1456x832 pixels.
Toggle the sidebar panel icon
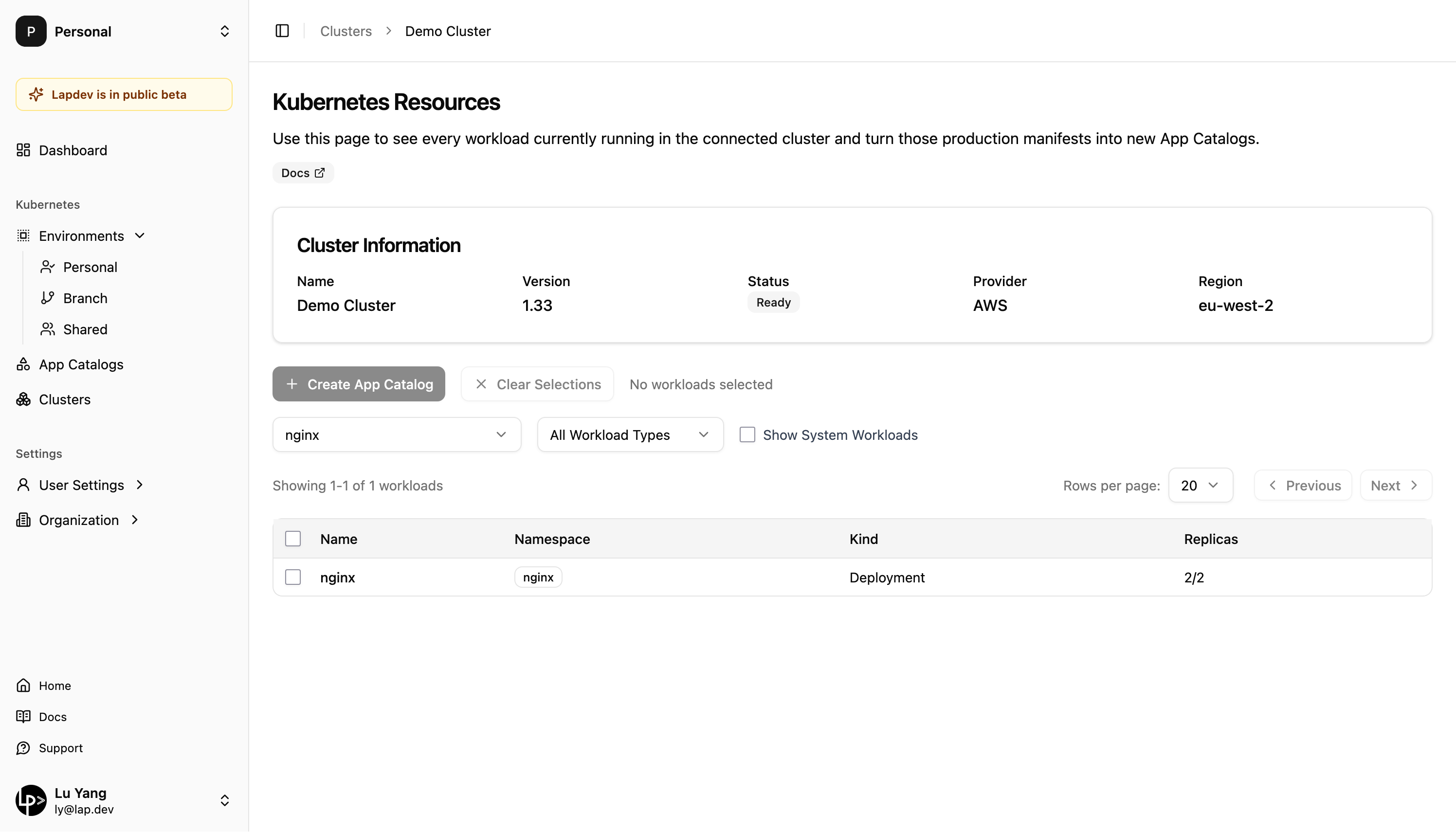pos(282,31)
